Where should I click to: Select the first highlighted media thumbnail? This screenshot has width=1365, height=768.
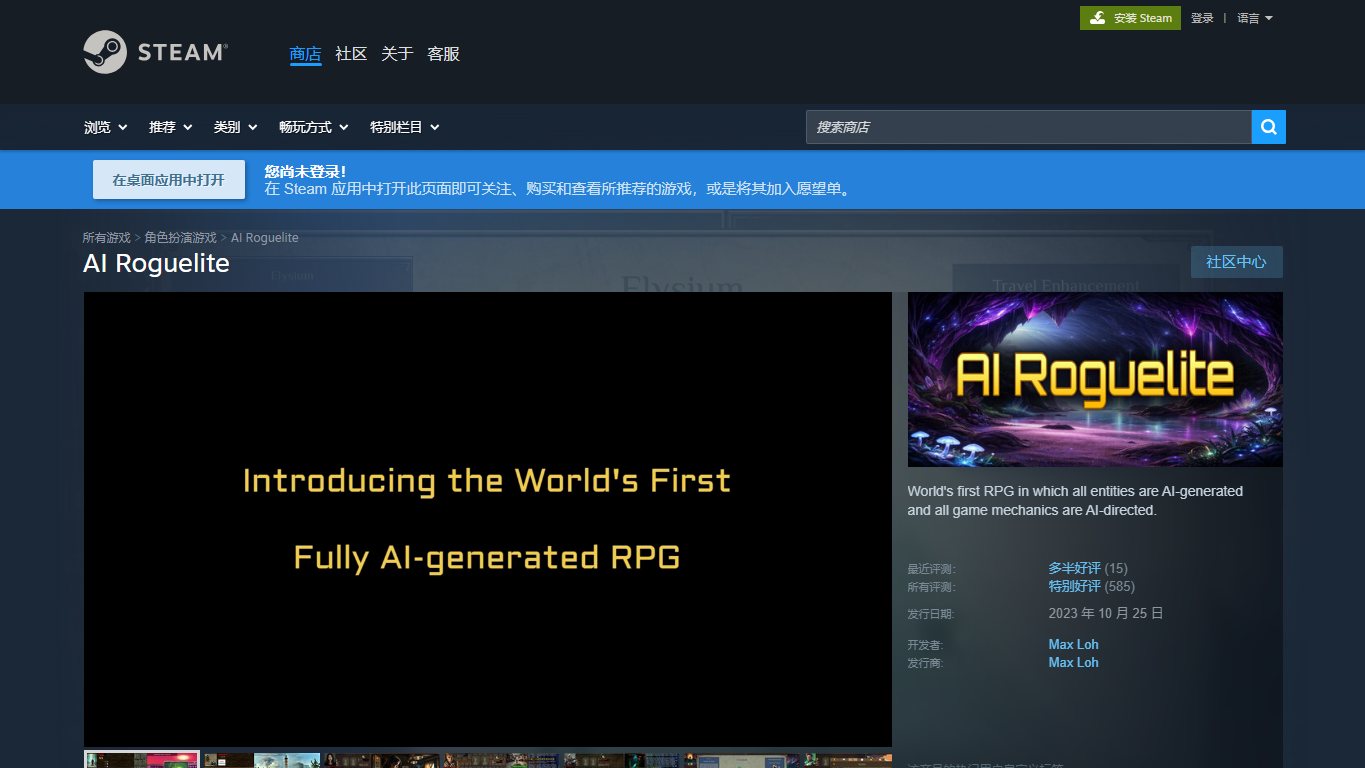[x=142, y=760]
